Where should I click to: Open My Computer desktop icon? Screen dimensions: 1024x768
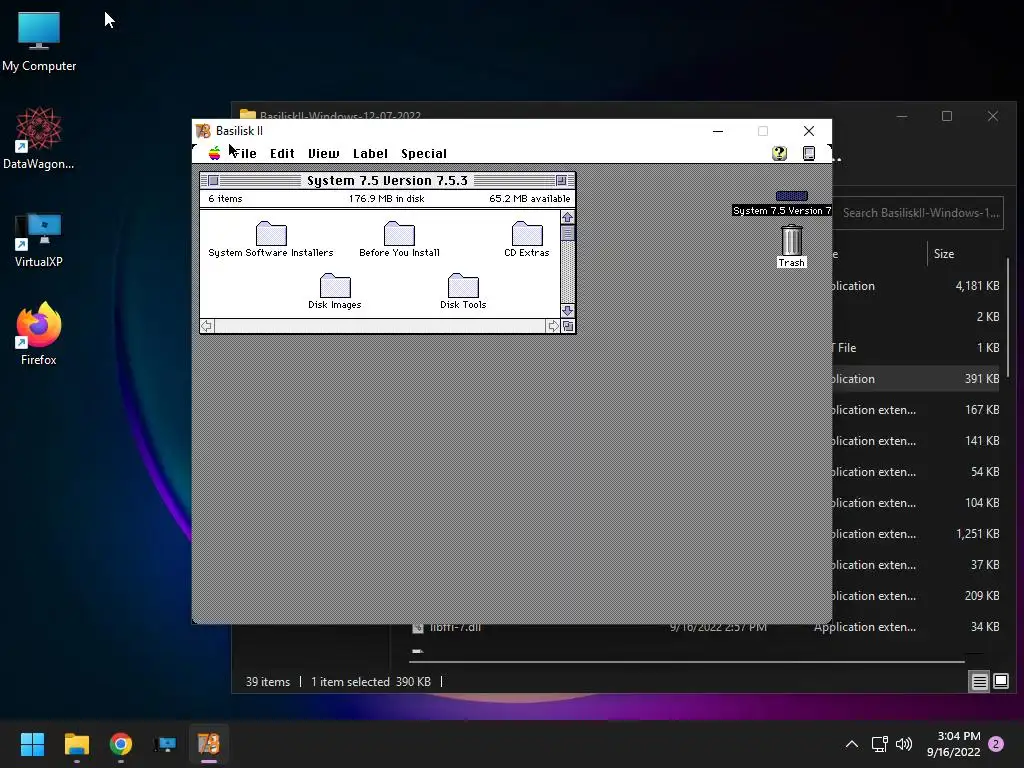39,42
